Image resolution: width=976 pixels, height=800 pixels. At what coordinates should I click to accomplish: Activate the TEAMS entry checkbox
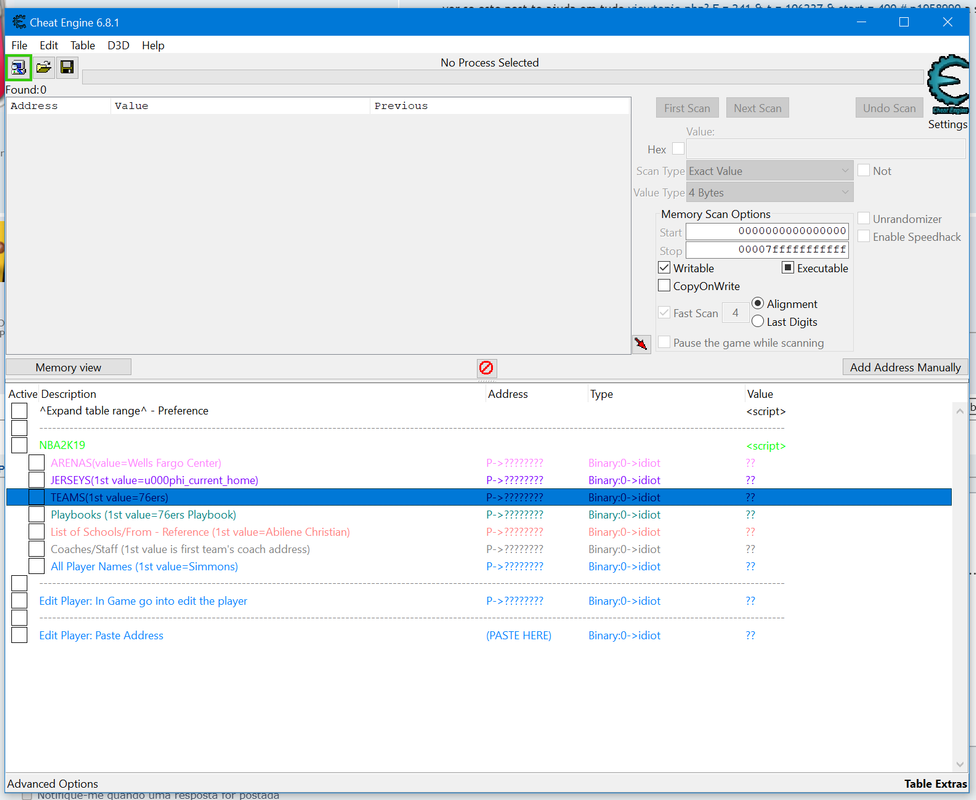click(x=37, y=497)
